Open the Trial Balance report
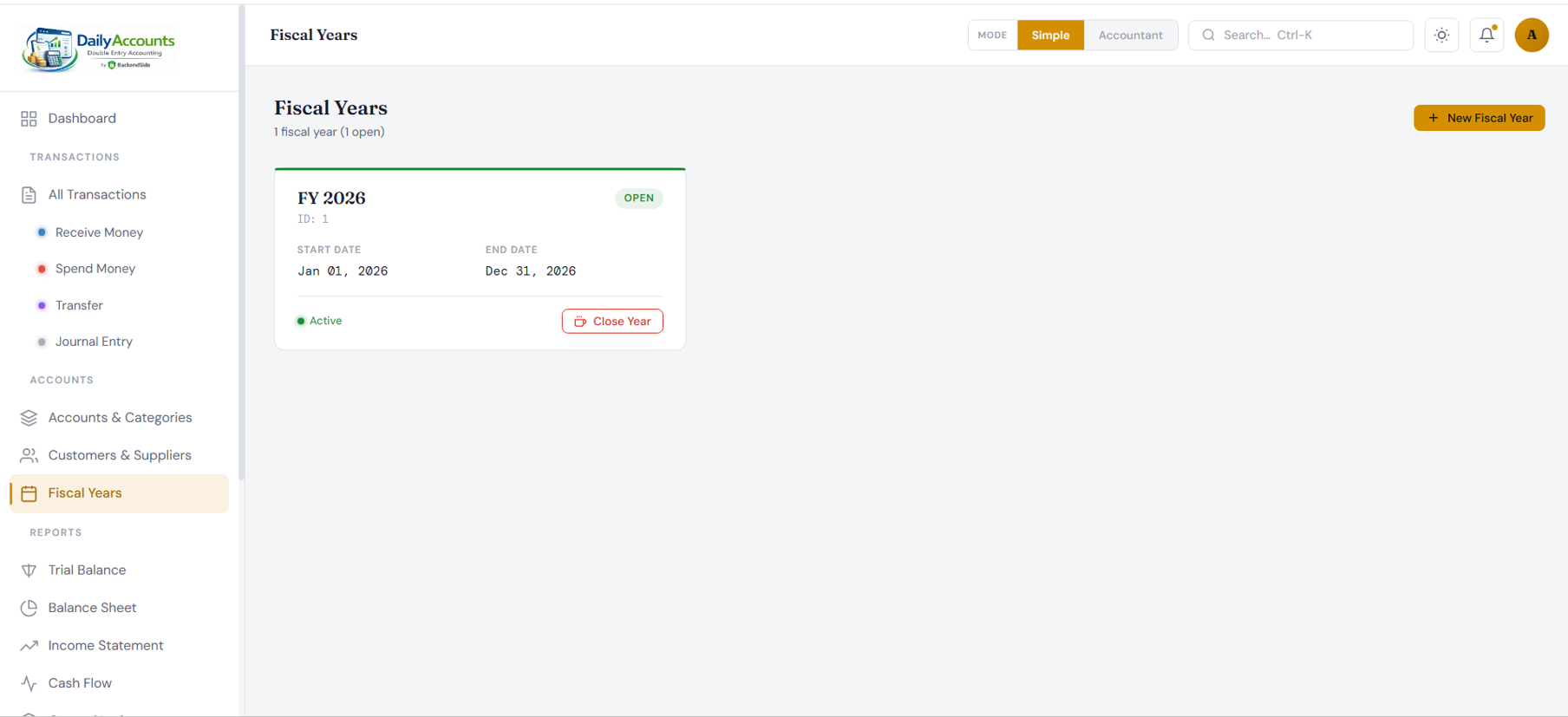The image size is (1568, 717). click(120, 570)
